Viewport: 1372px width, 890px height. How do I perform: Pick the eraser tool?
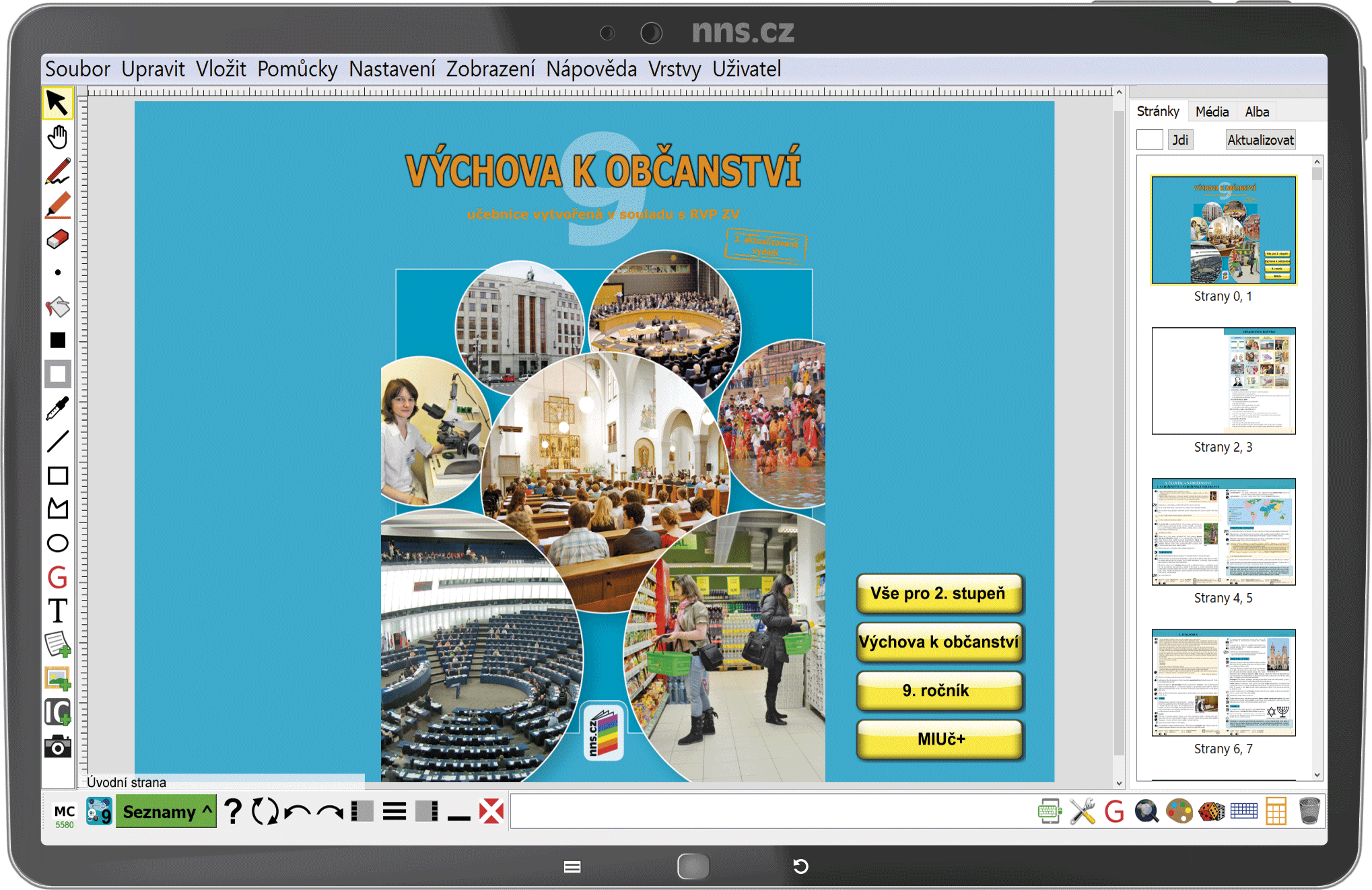click(58, 239)
